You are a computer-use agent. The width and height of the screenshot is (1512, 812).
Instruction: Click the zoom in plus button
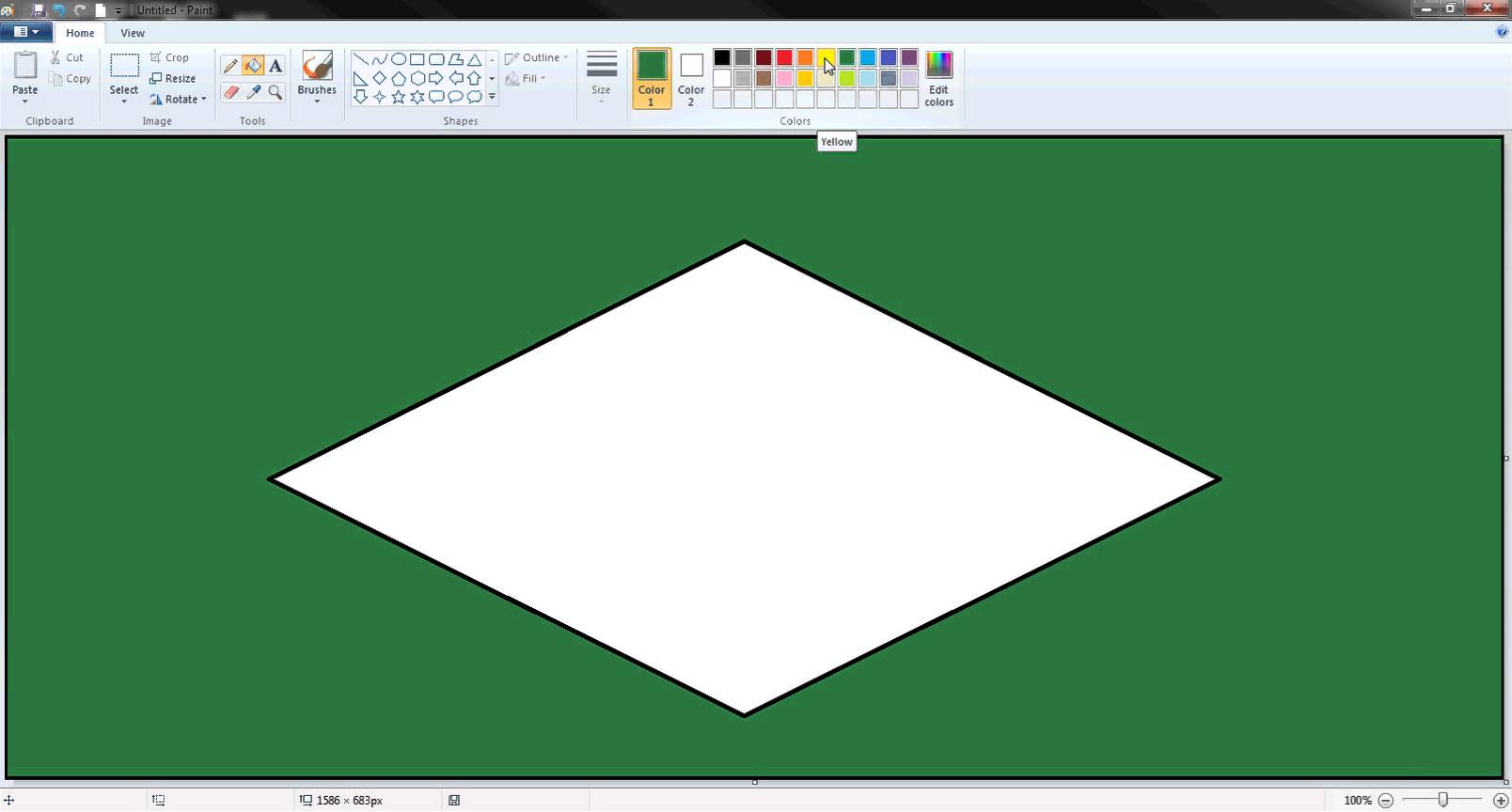tap(1501, 801)
